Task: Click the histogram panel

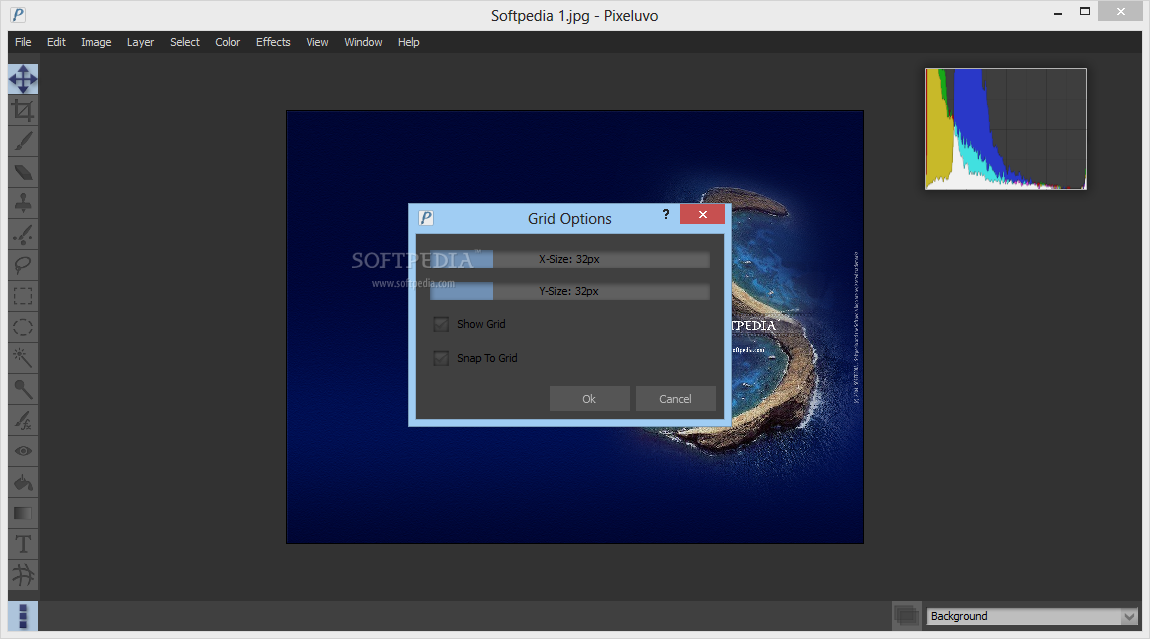Action: (1006, 128)
